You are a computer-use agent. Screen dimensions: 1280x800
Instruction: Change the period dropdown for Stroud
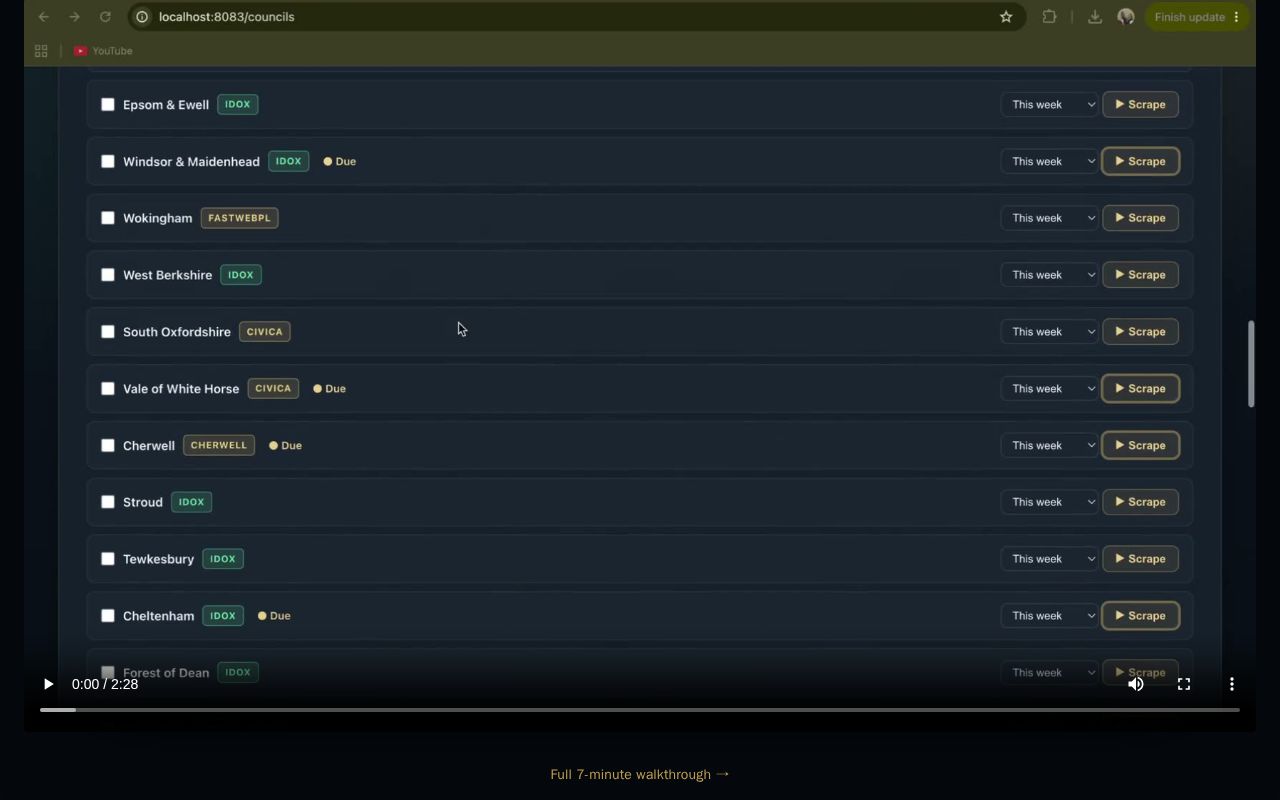coord(1049,502)
